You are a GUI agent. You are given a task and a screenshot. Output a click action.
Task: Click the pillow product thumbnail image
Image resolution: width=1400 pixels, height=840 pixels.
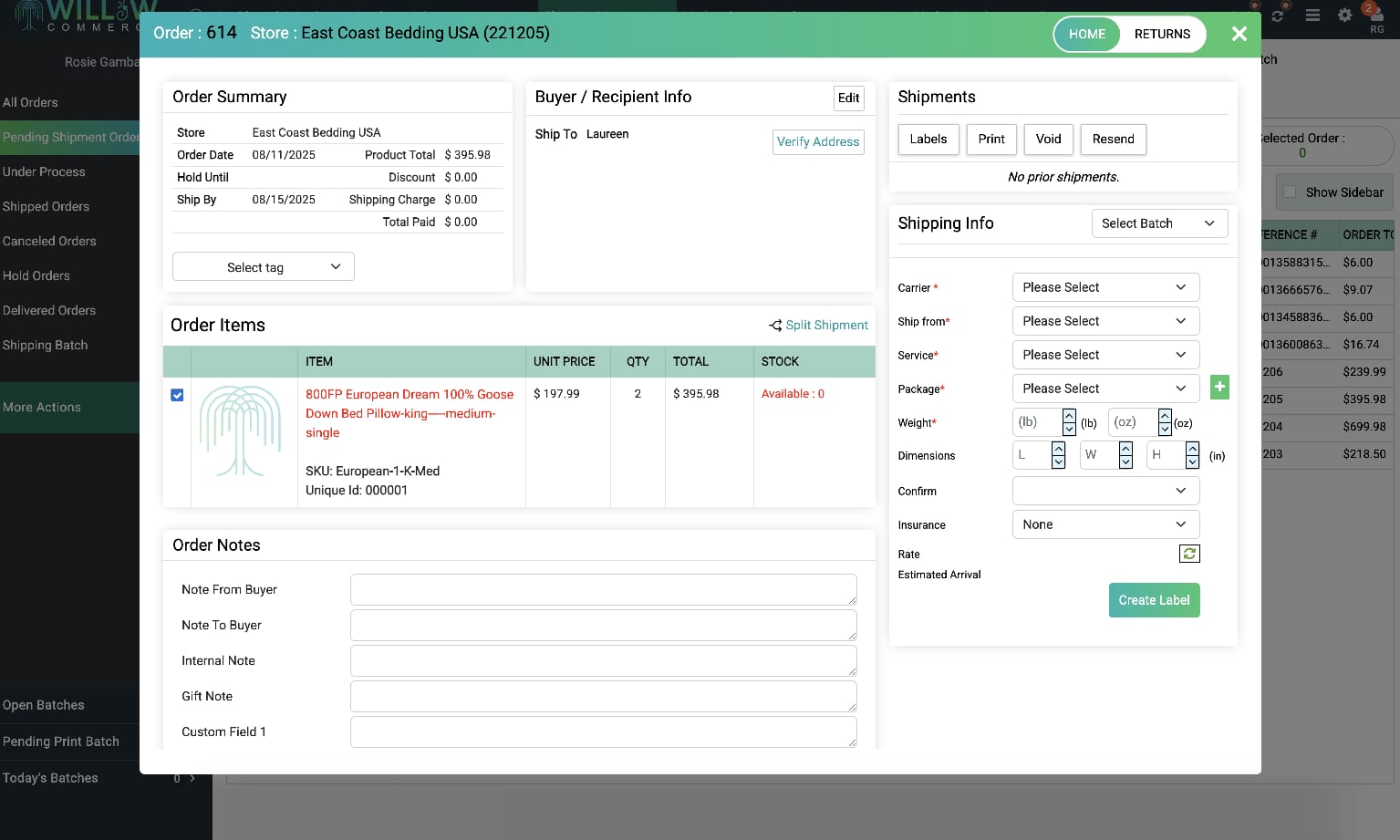pyautogui.click(x=240, y=431)
